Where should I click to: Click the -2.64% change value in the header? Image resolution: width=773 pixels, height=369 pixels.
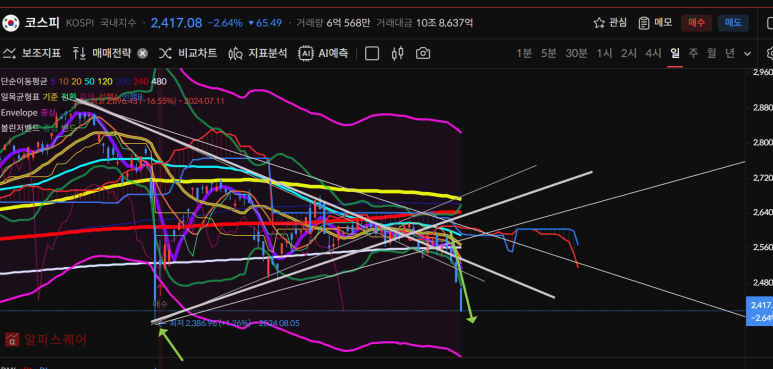coord(225,23)
